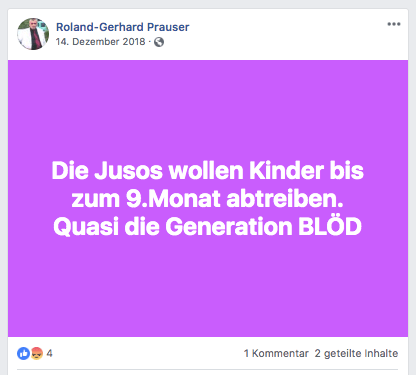This screenshot has width=416, height=375.
Task: Click the globe public audience icon
Action: tap(159, 42)
